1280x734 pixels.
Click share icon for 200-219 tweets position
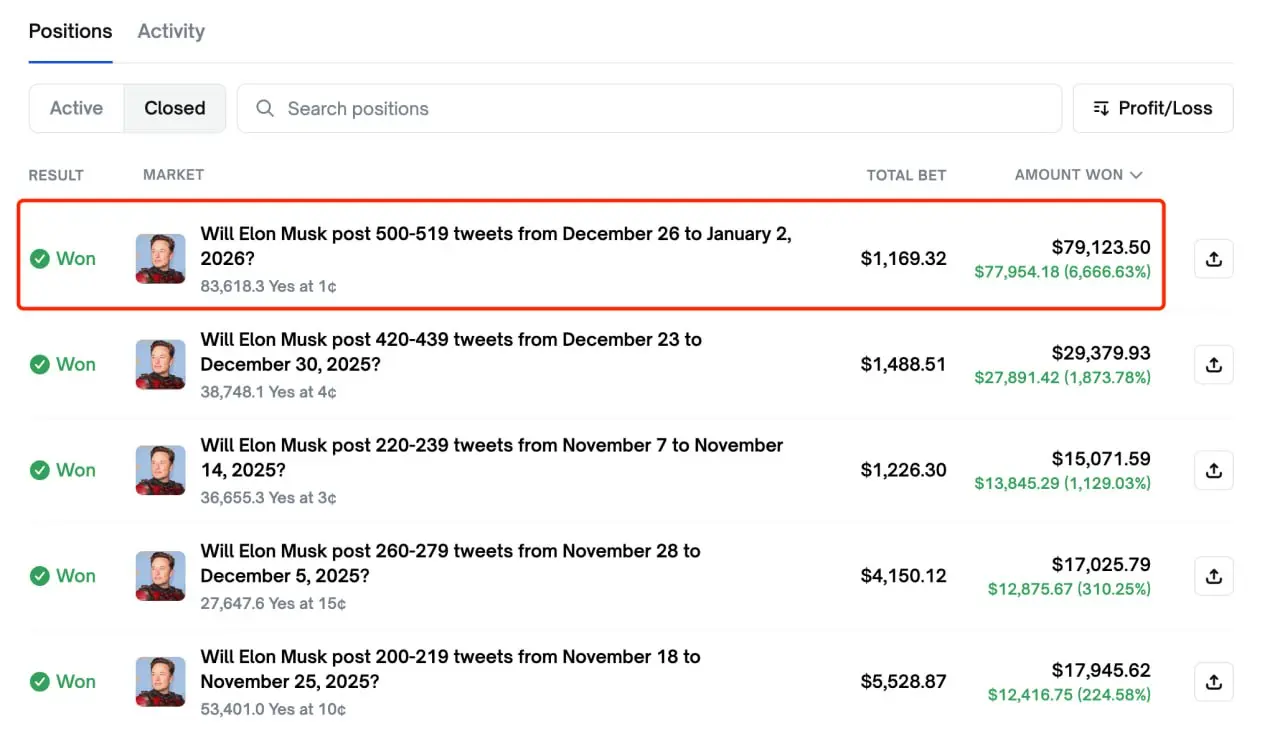(1213, 682)
